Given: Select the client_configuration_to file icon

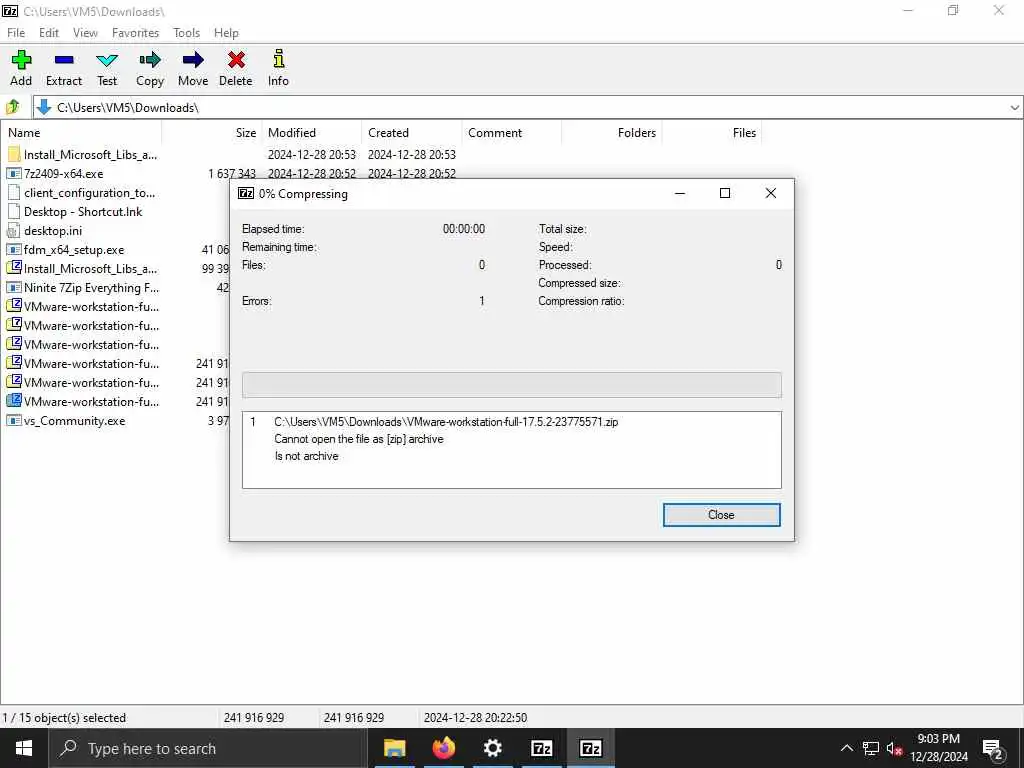Looking at the screenshot, I should (x=14, y=193).
